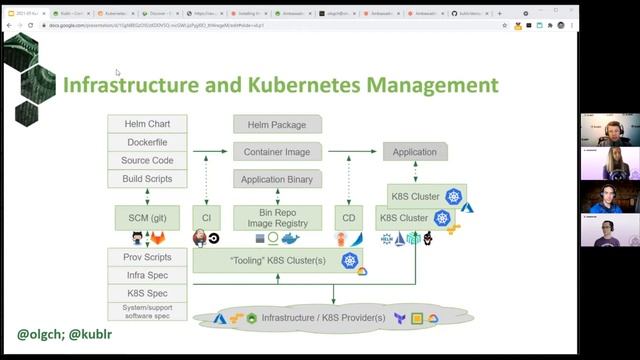Click the GitHub octocat icon under SCM
The image size is (640, 360).
137,238
